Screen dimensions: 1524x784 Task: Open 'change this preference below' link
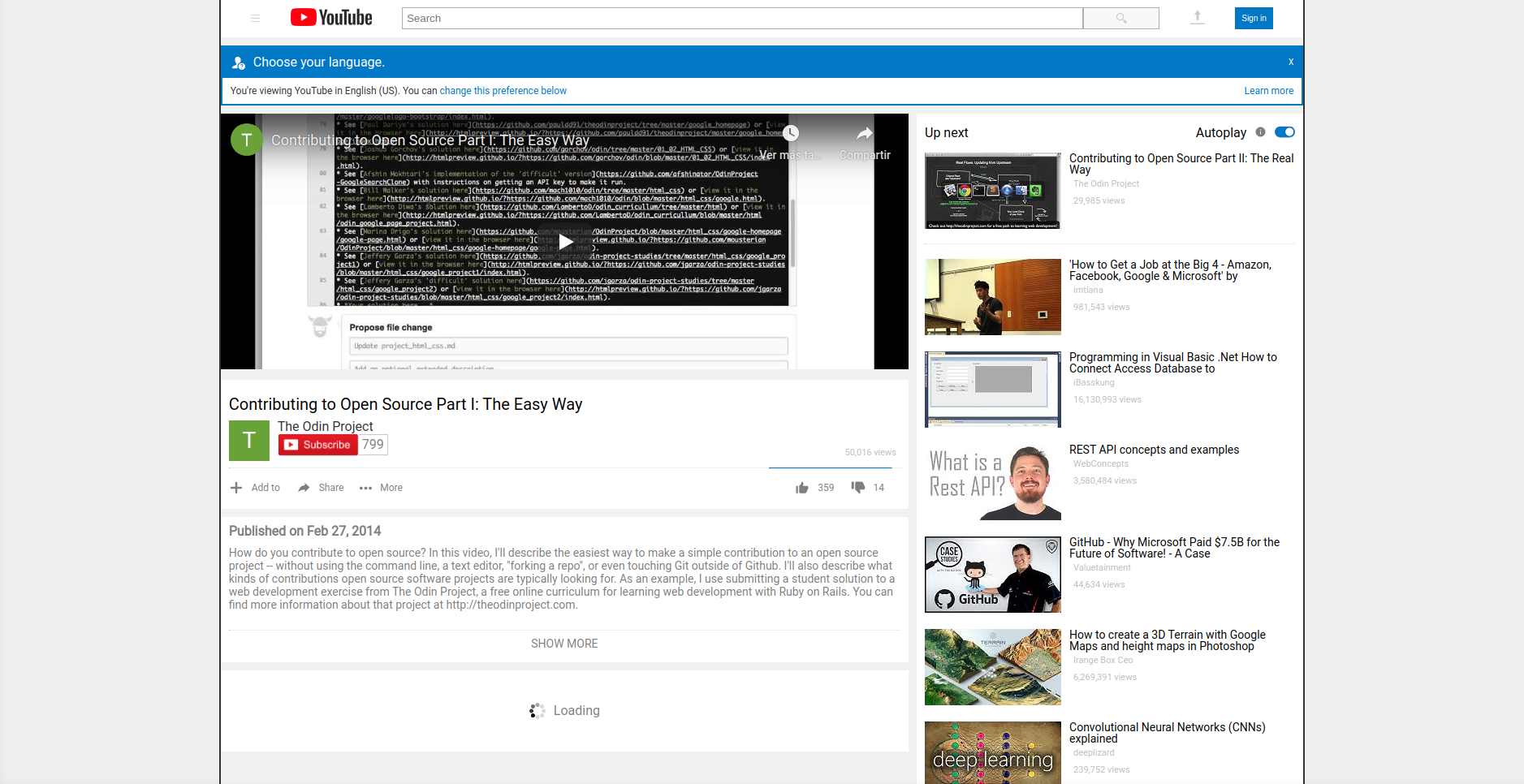tap(503, 91)
